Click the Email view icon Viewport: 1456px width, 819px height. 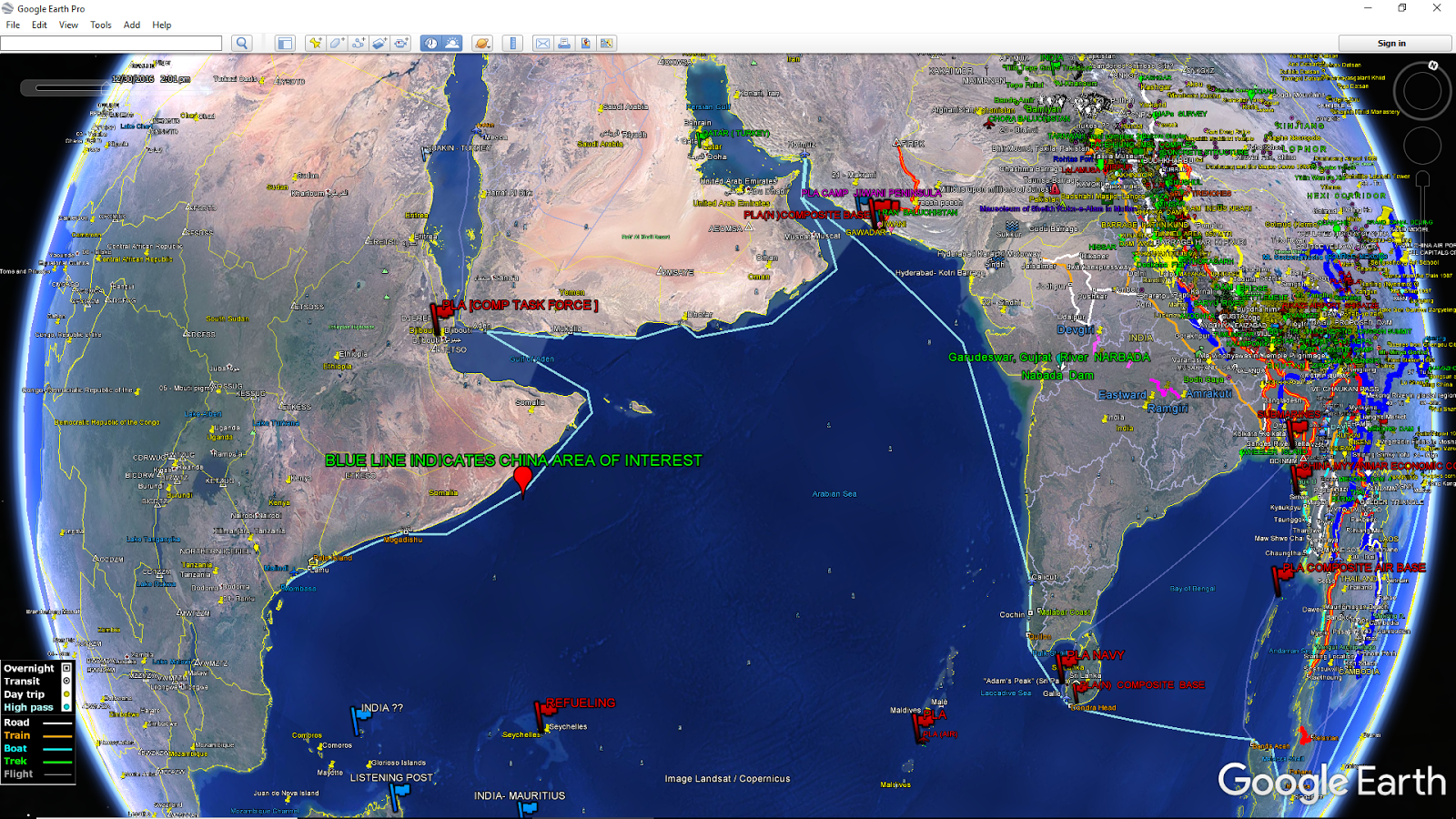click(542, 43)
